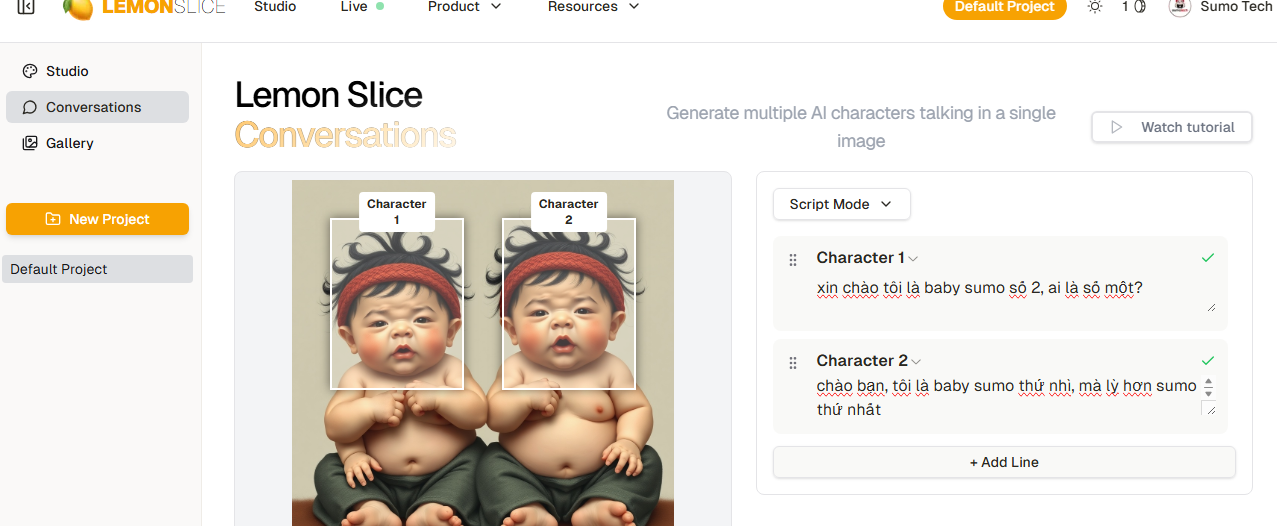Click the resize grip of Character 2 textbox
The height and width of the screenshot is (526, 1277).
[1209, 408]
